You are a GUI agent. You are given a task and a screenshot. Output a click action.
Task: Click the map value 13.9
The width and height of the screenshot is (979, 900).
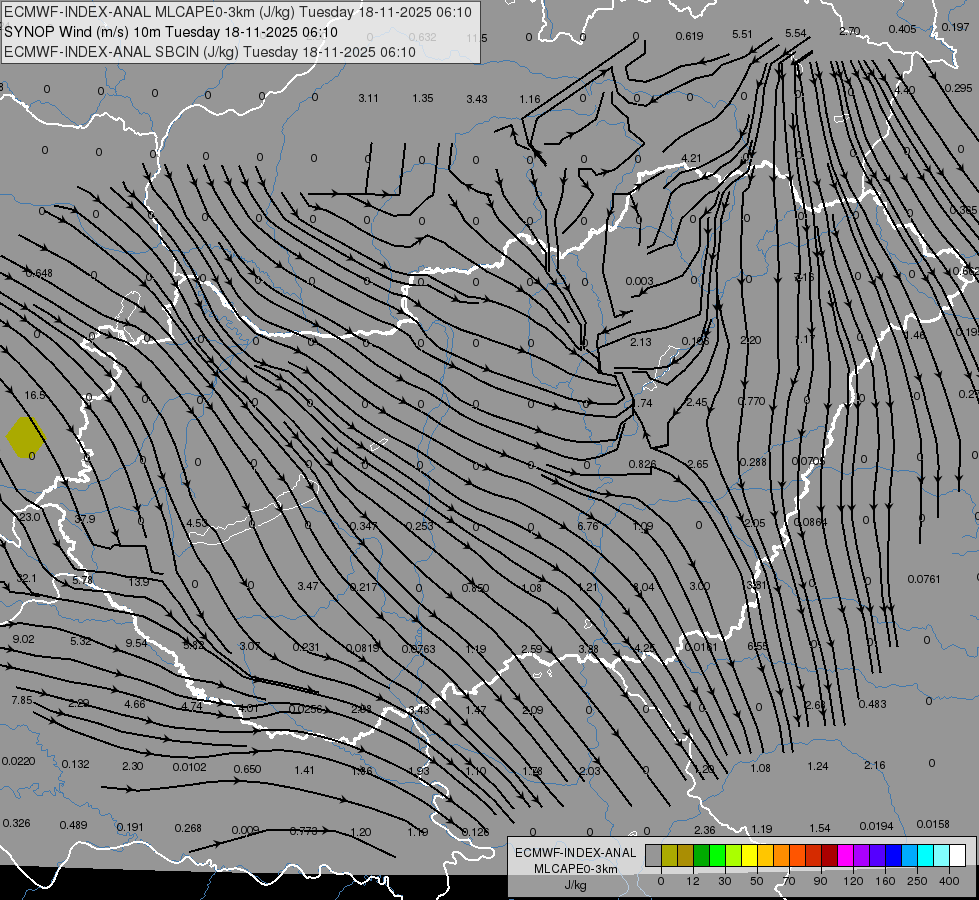pos(139,582)
